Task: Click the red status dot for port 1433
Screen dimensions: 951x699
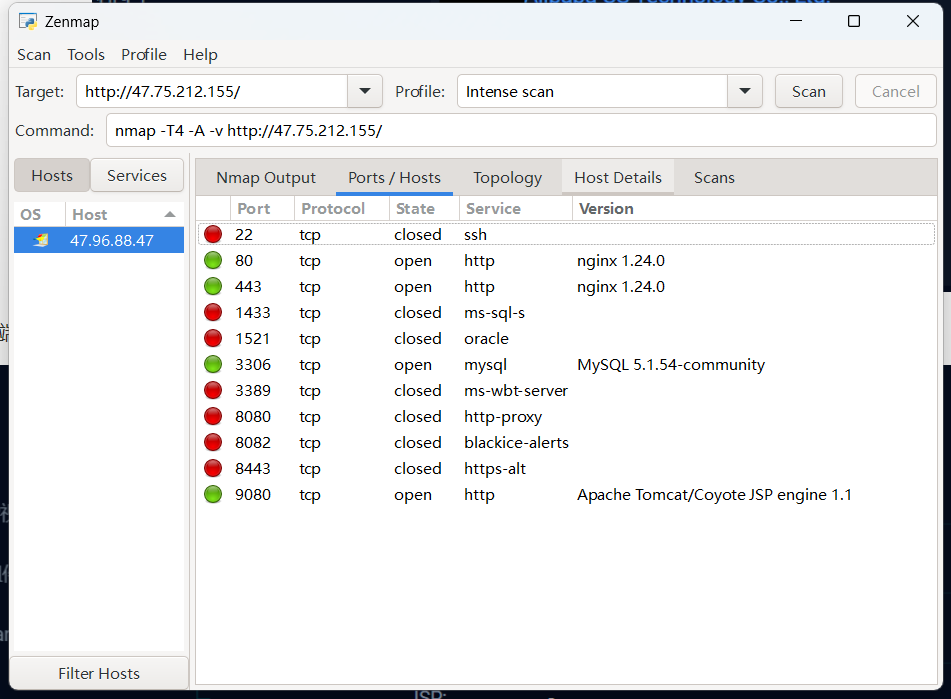Action: (213, 312)
